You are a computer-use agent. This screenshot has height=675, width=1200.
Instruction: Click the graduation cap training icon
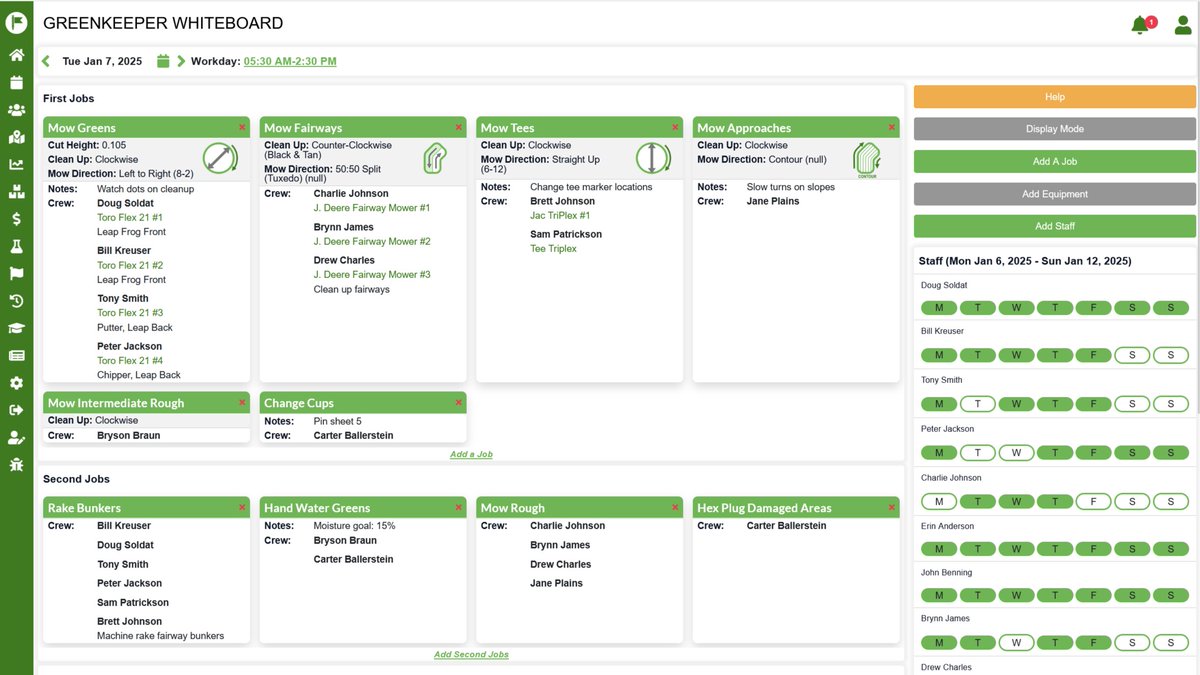click(15, 328)
